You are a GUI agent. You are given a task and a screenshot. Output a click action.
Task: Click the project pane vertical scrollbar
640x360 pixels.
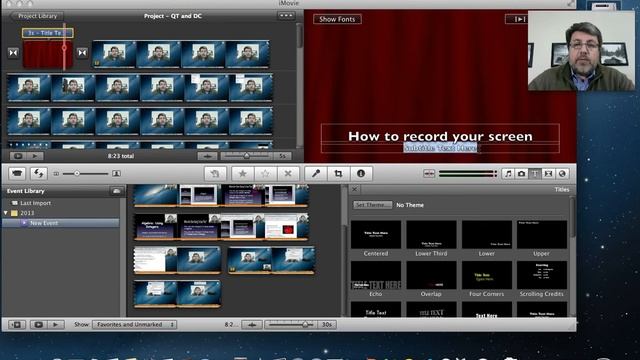coord(300,36)
